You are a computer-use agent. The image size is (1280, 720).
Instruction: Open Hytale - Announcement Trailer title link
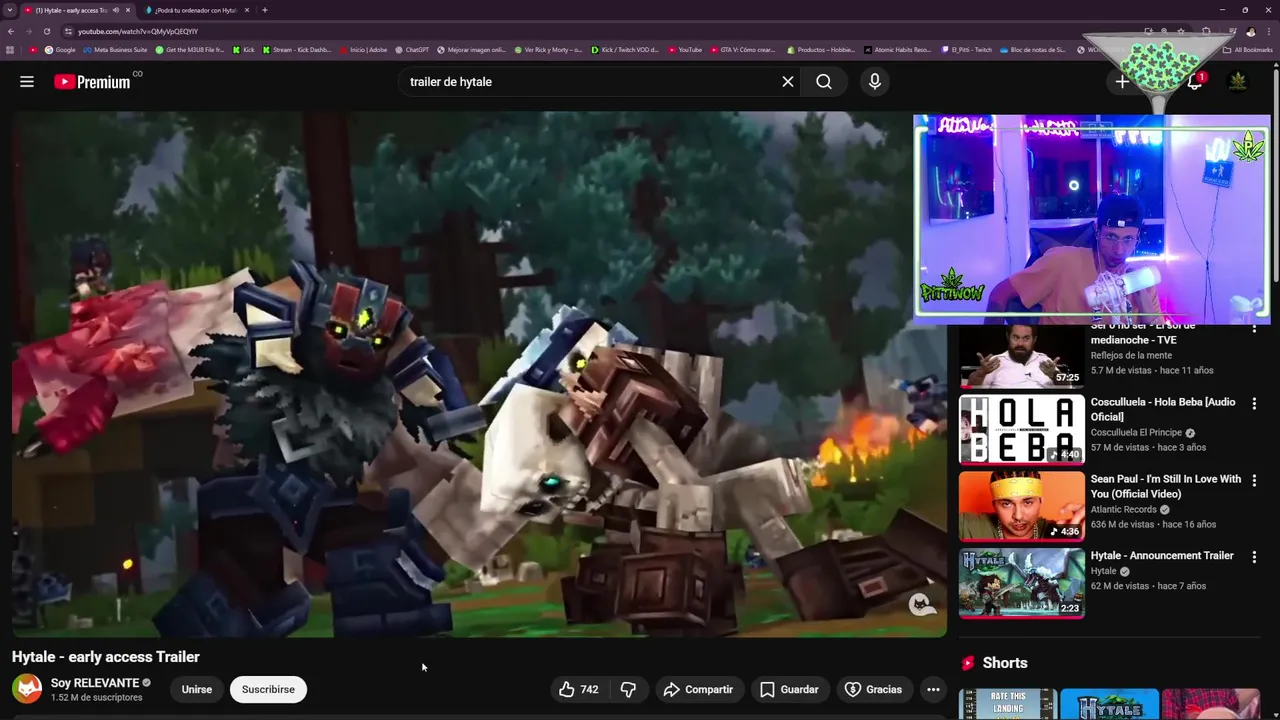click(1162, 556)
